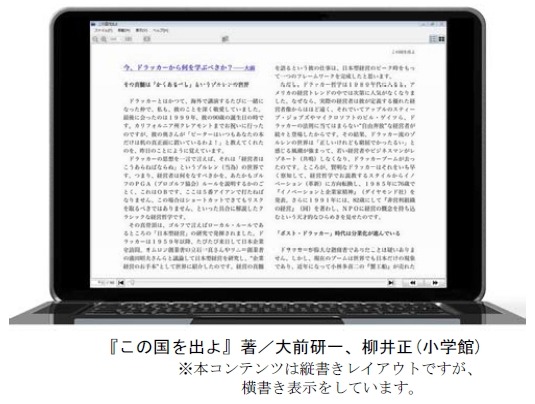Click the subheading その真髄は「かくあるべし」
This screenshot has width=535, height=404.
tap(186, 84)
